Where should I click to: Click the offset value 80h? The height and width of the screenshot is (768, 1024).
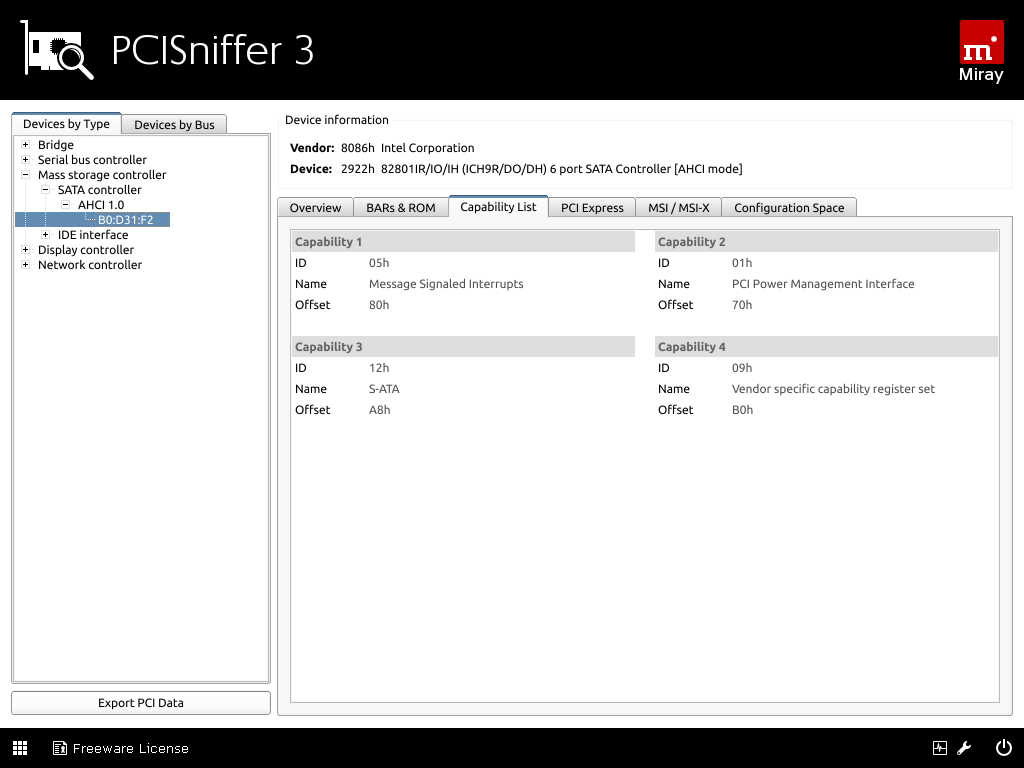click(x=379, y=305)
